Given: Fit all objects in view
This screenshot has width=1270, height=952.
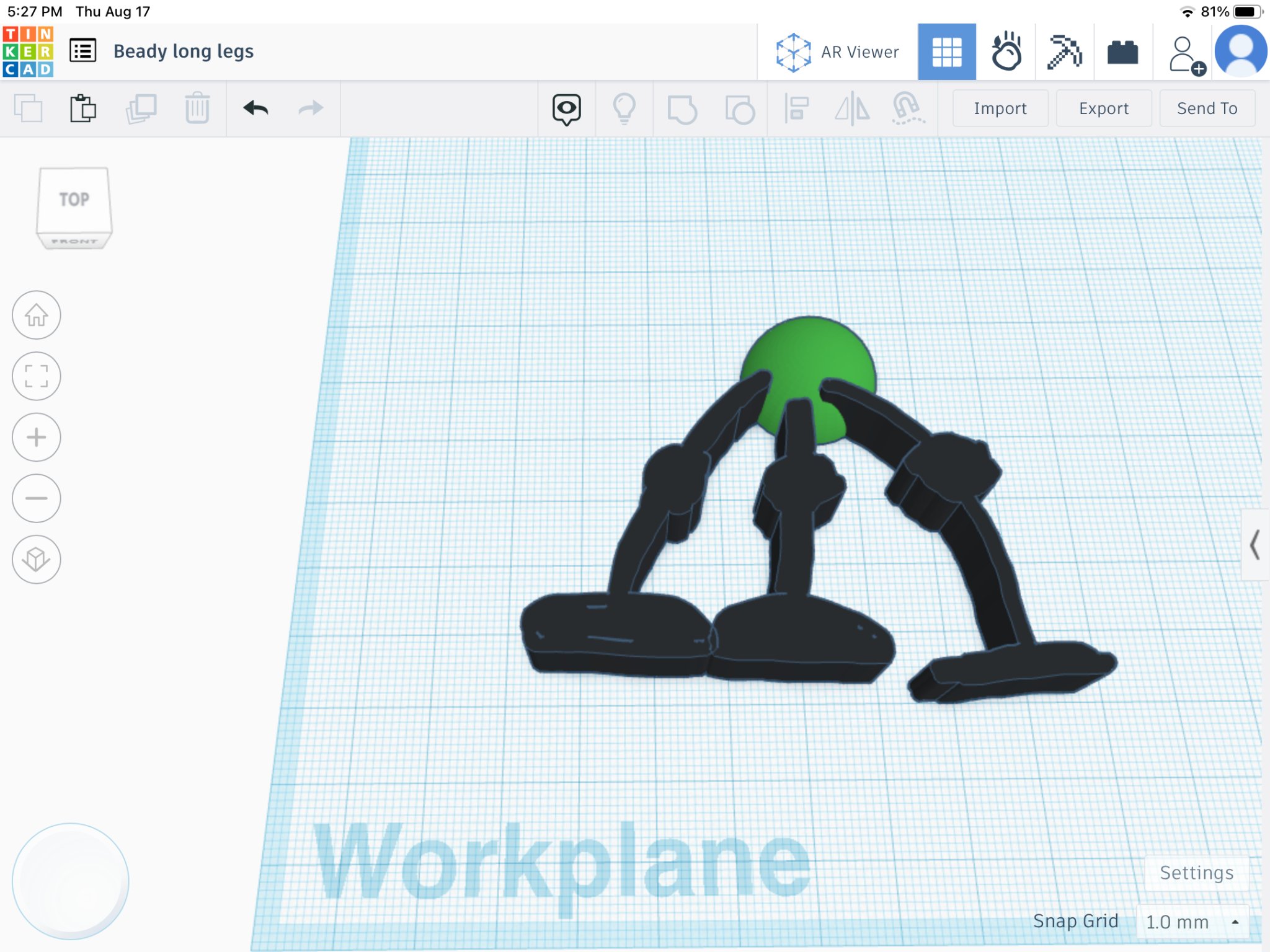Looking at the screenshot, I should [x=37, y=376].
